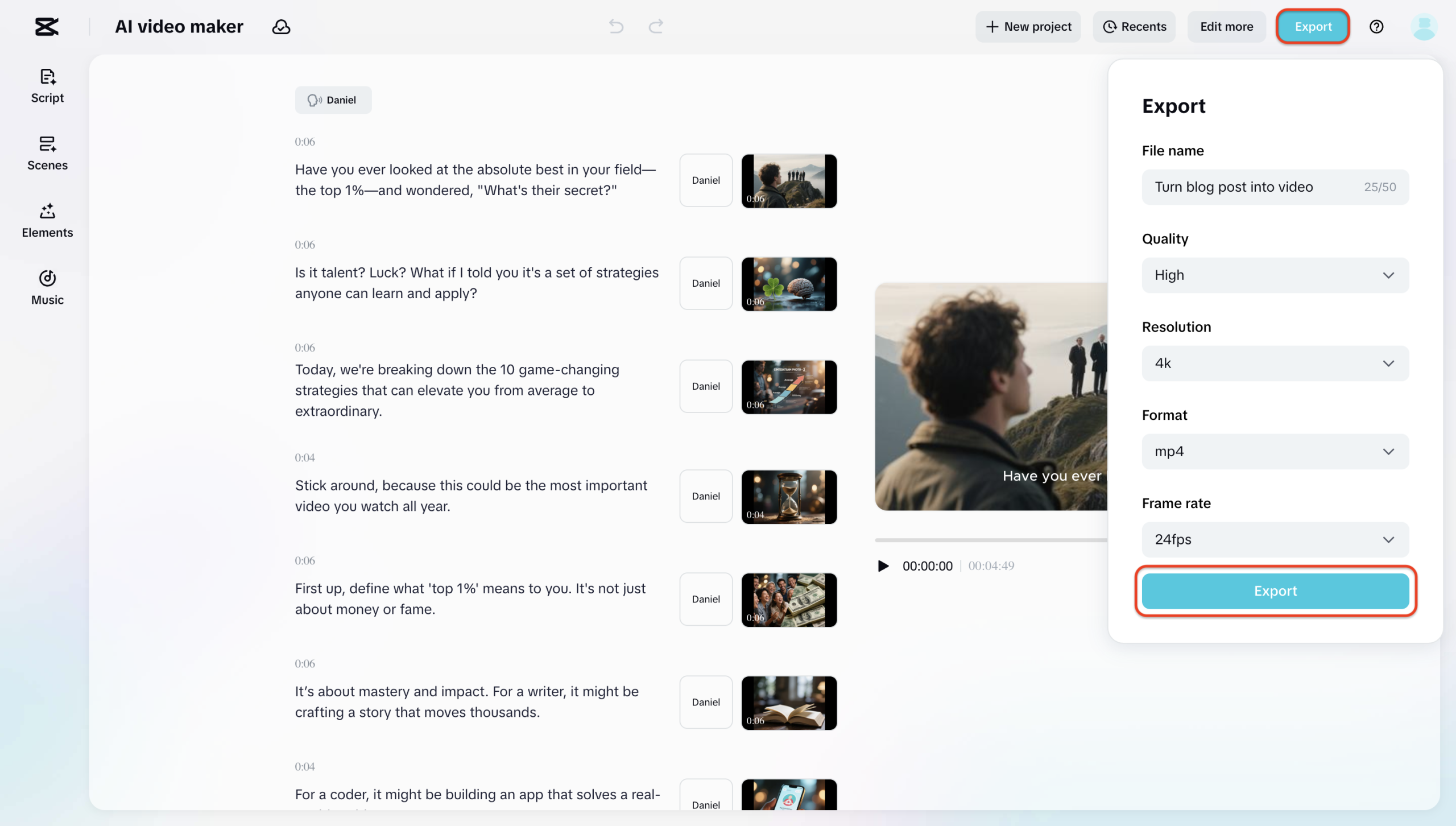Click the New project button
This screenshot has height=826, width=1456.
tap(1028, 27)
